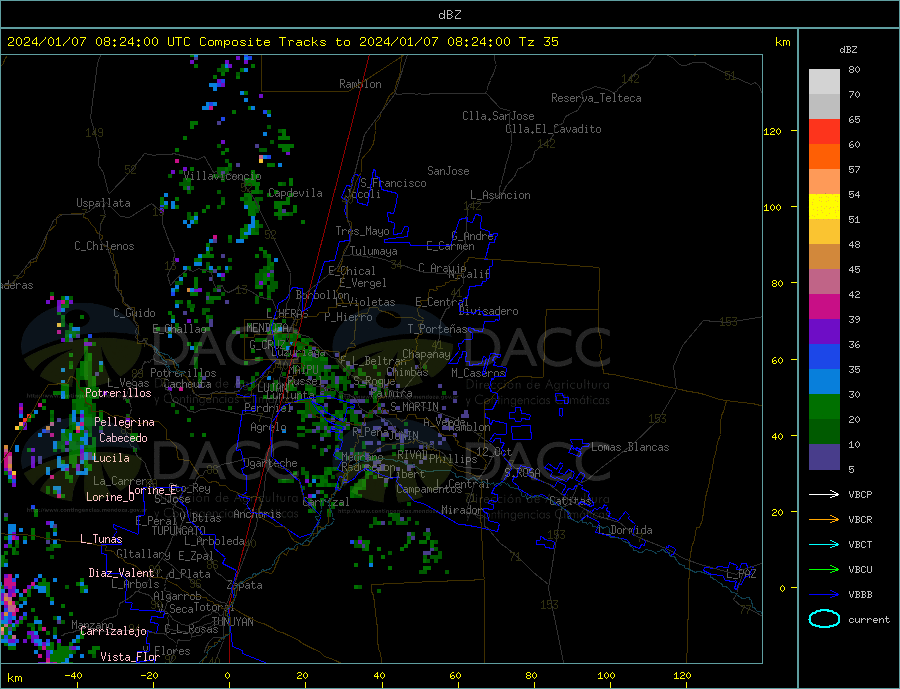Click the red 60 dBZ color swatch
Viewport: 900px width, 689px height.
(824, 131)
